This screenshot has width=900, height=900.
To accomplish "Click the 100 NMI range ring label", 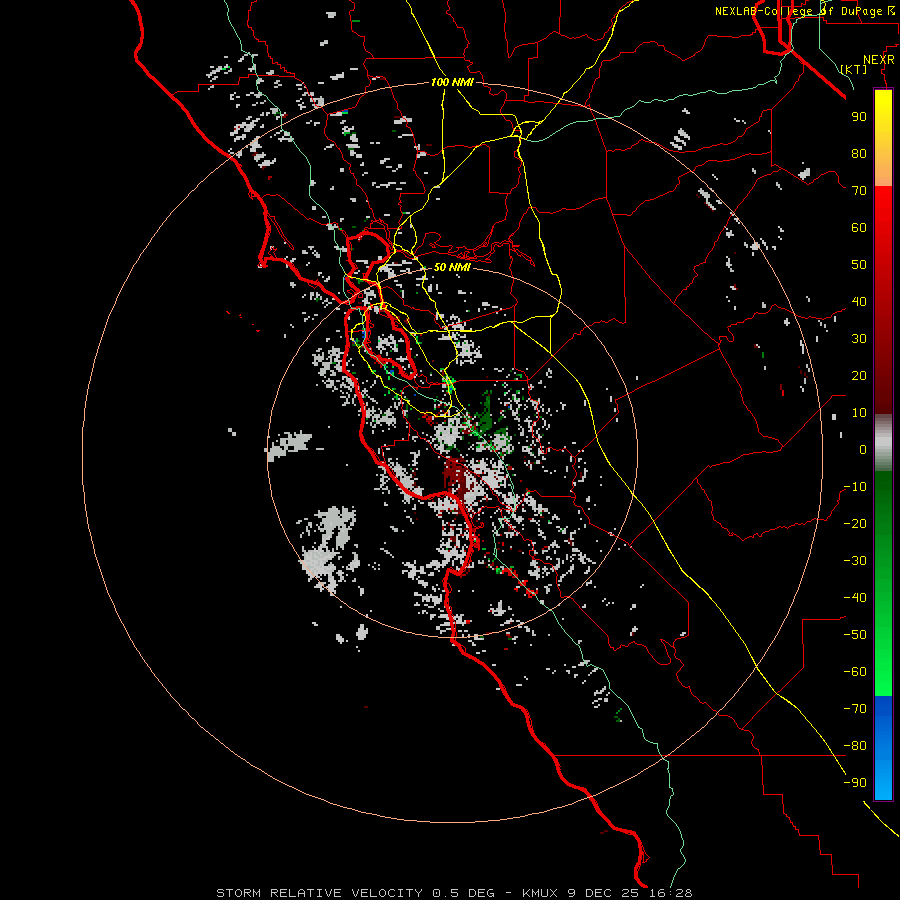I will [x=452, y=82].
